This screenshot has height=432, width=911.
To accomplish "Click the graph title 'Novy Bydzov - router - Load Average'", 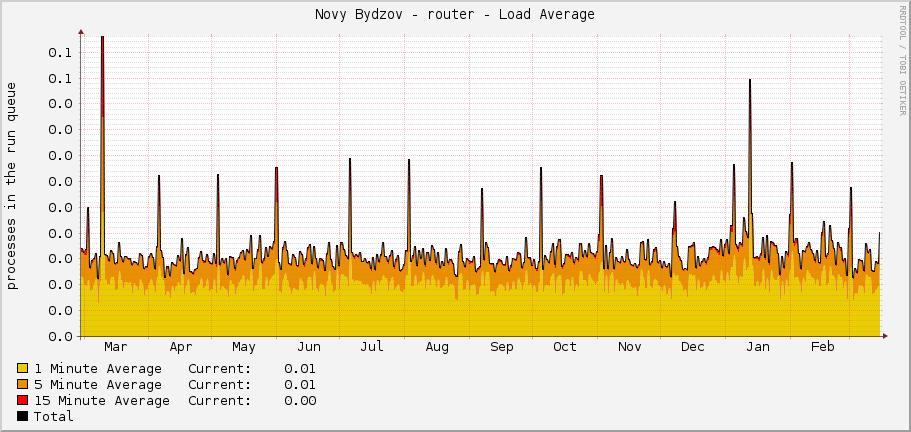I will pos(455,15).
